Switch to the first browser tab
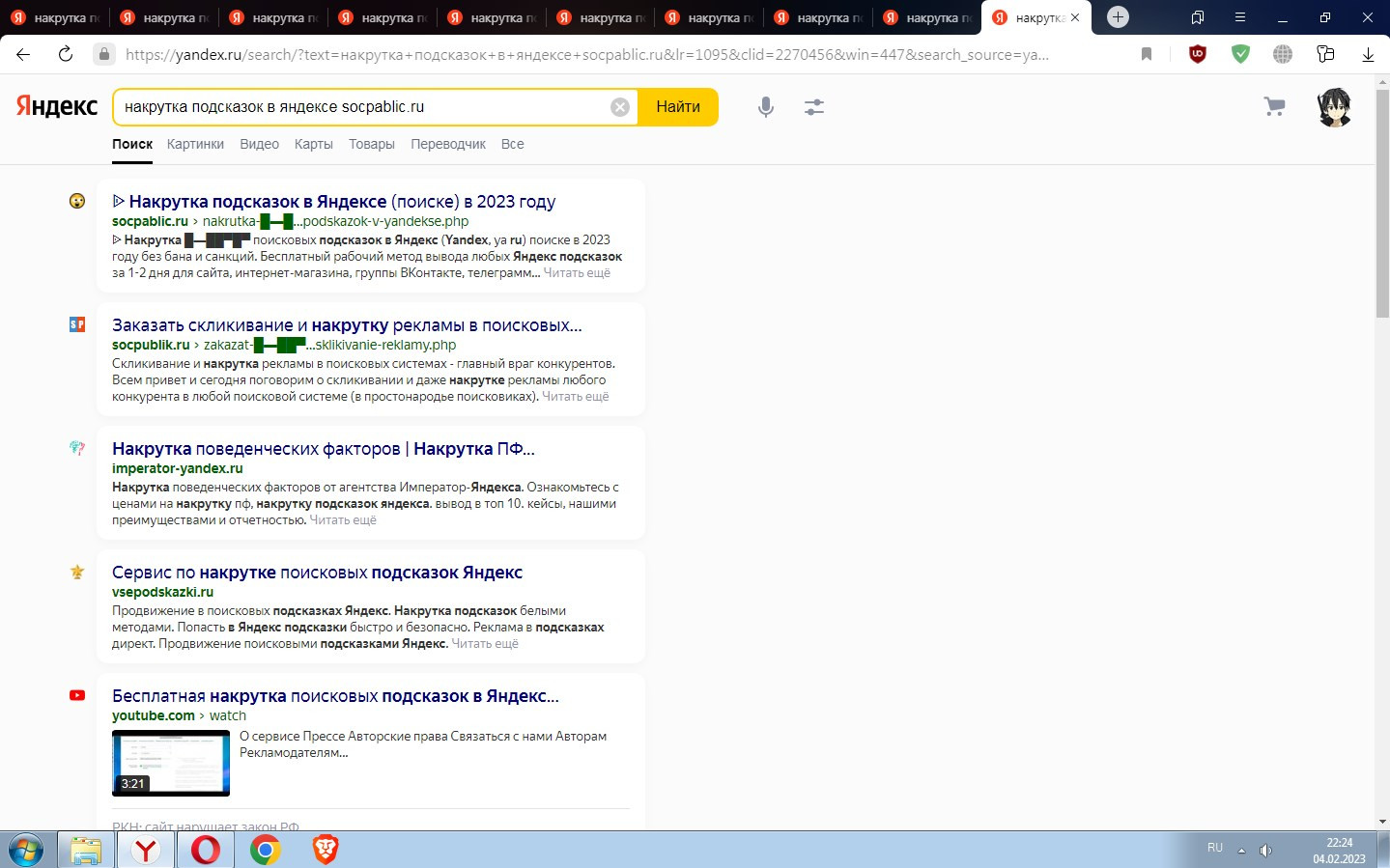Image resolution: width=1390 pixels, height=868 pixels. pyautogui.click(x=55, y=17)
